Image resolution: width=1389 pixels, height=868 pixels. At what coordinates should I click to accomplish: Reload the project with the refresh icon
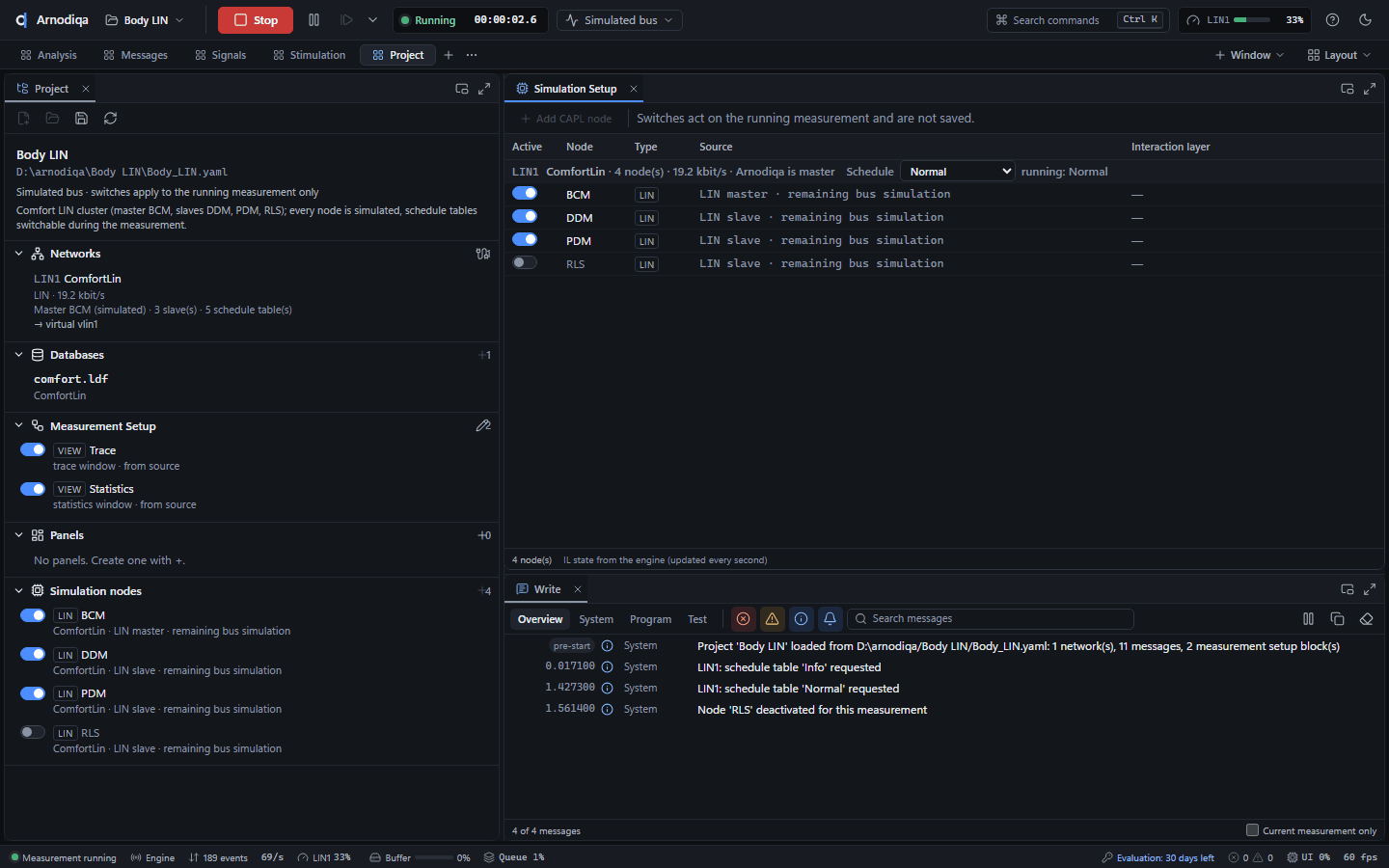(x=110, y=119)
